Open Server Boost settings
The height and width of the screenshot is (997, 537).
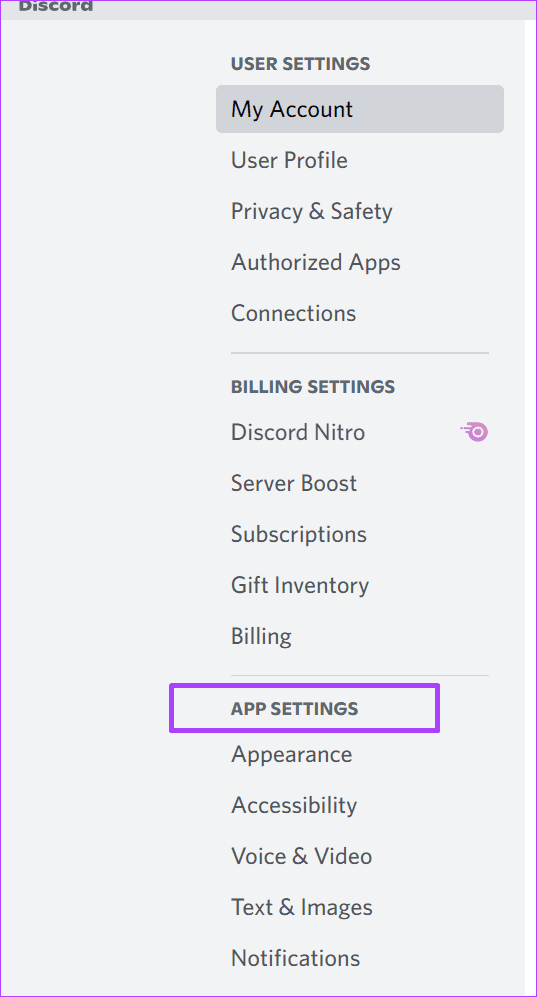(x=360, y=483)
